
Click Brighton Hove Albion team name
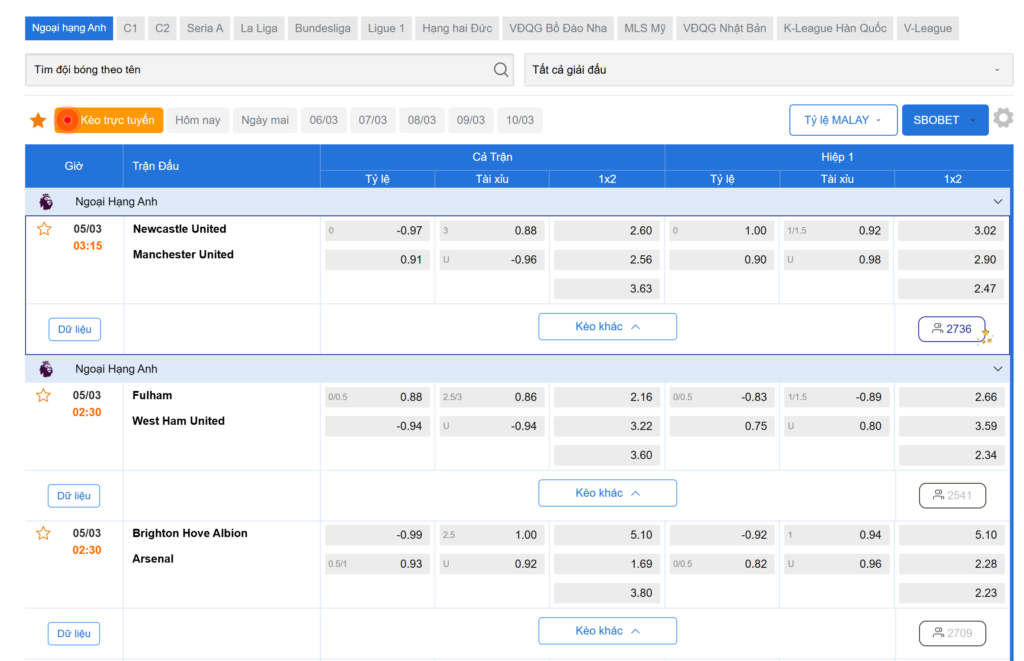tap(190, 534)
